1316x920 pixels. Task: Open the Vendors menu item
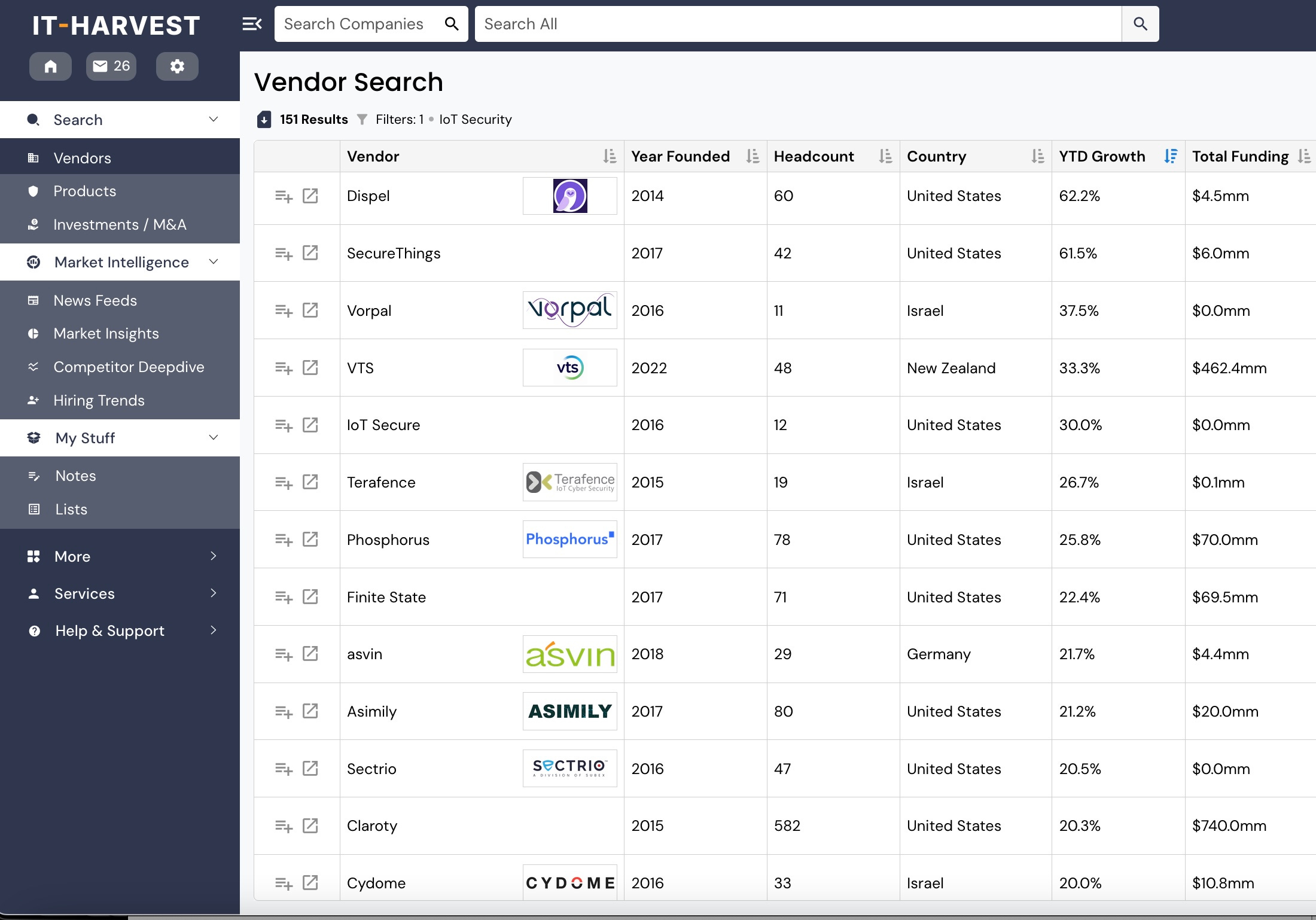coord(120,158)
